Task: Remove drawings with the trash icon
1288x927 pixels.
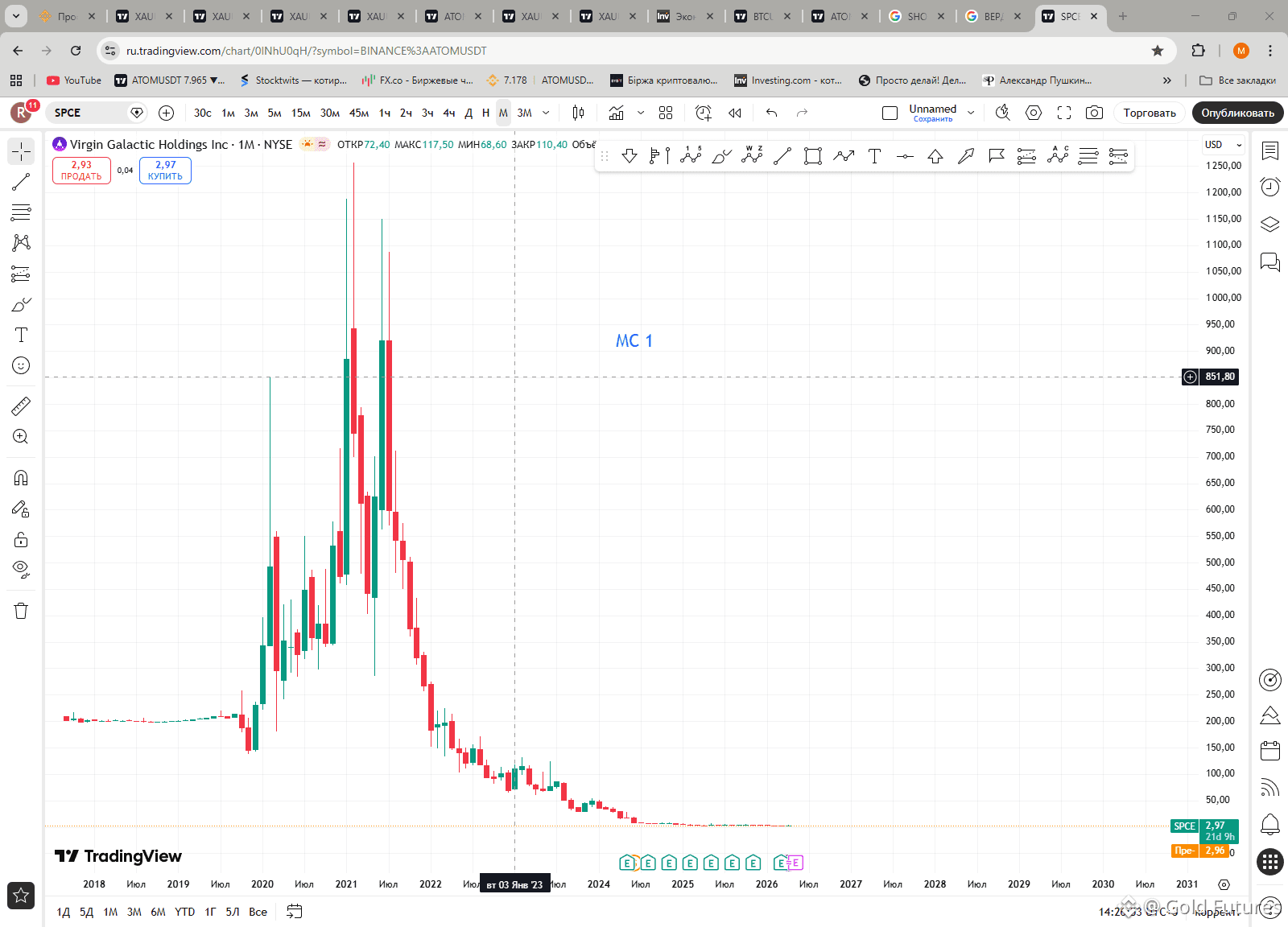Action: click(x=21, y=611)
